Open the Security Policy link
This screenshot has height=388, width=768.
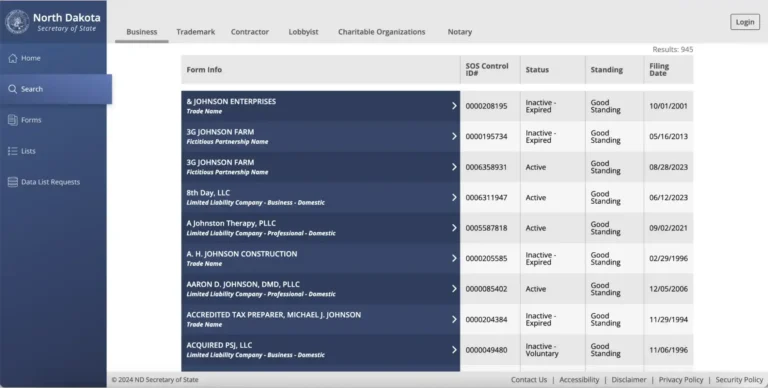739,380
